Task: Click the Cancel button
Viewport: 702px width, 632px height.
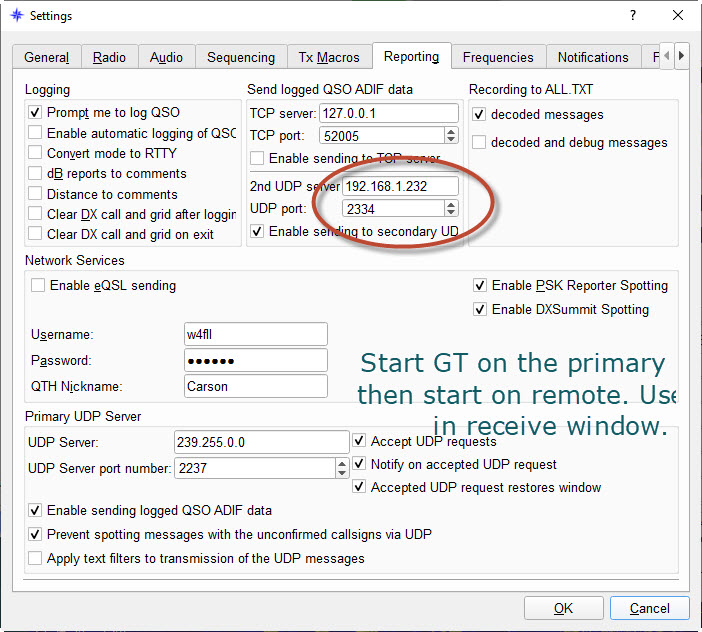Action: (649, 608)
